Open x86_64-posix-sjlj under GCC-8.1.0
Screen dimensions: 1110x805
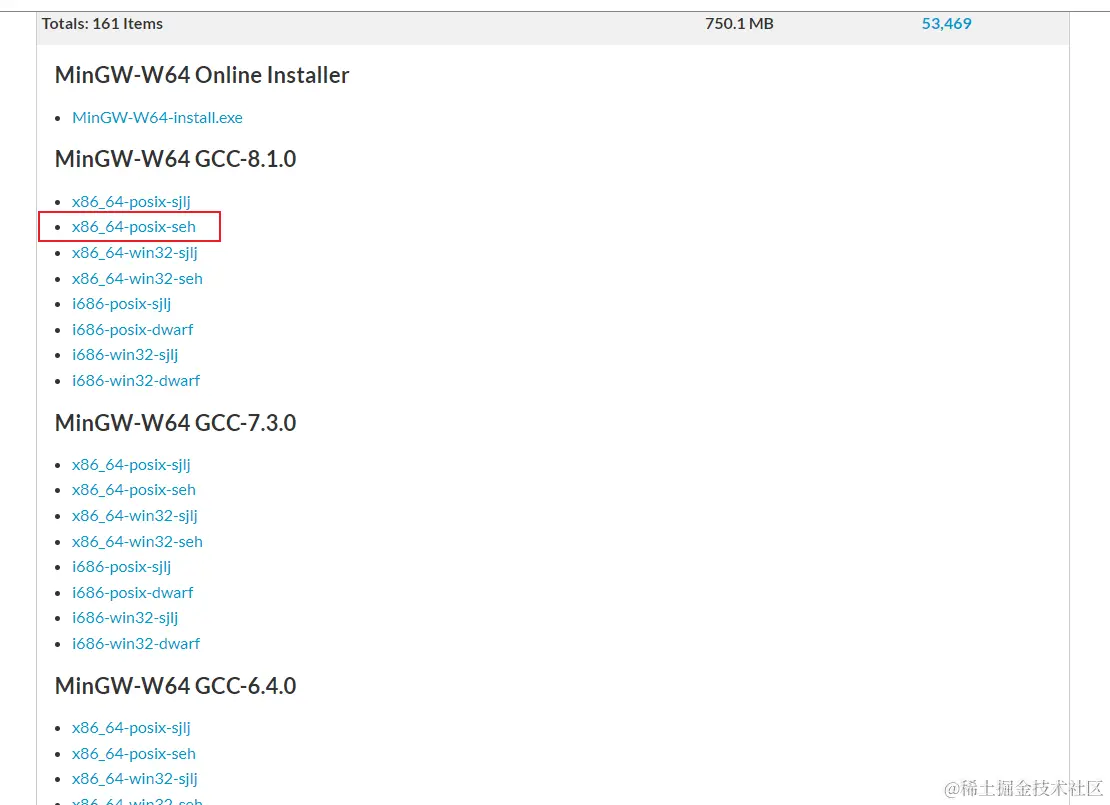[131, 202]
